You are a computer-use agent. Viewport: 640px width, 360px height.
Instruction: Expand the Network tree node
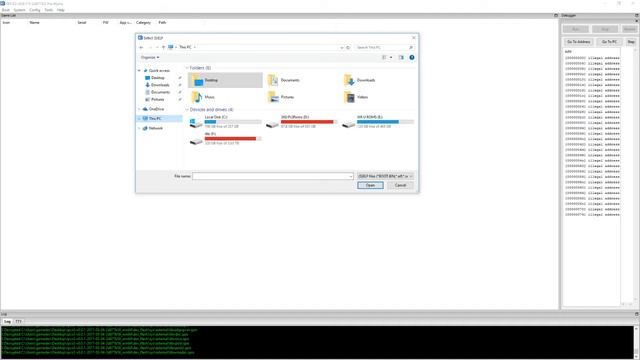tap(139, 128)
